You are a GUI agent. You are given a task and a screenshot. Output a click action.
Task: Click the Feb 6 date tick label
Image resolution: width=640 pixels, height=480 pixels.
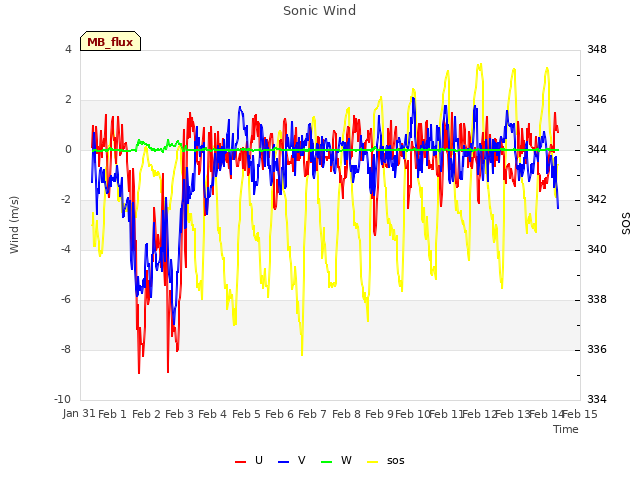tap(279, 414)
